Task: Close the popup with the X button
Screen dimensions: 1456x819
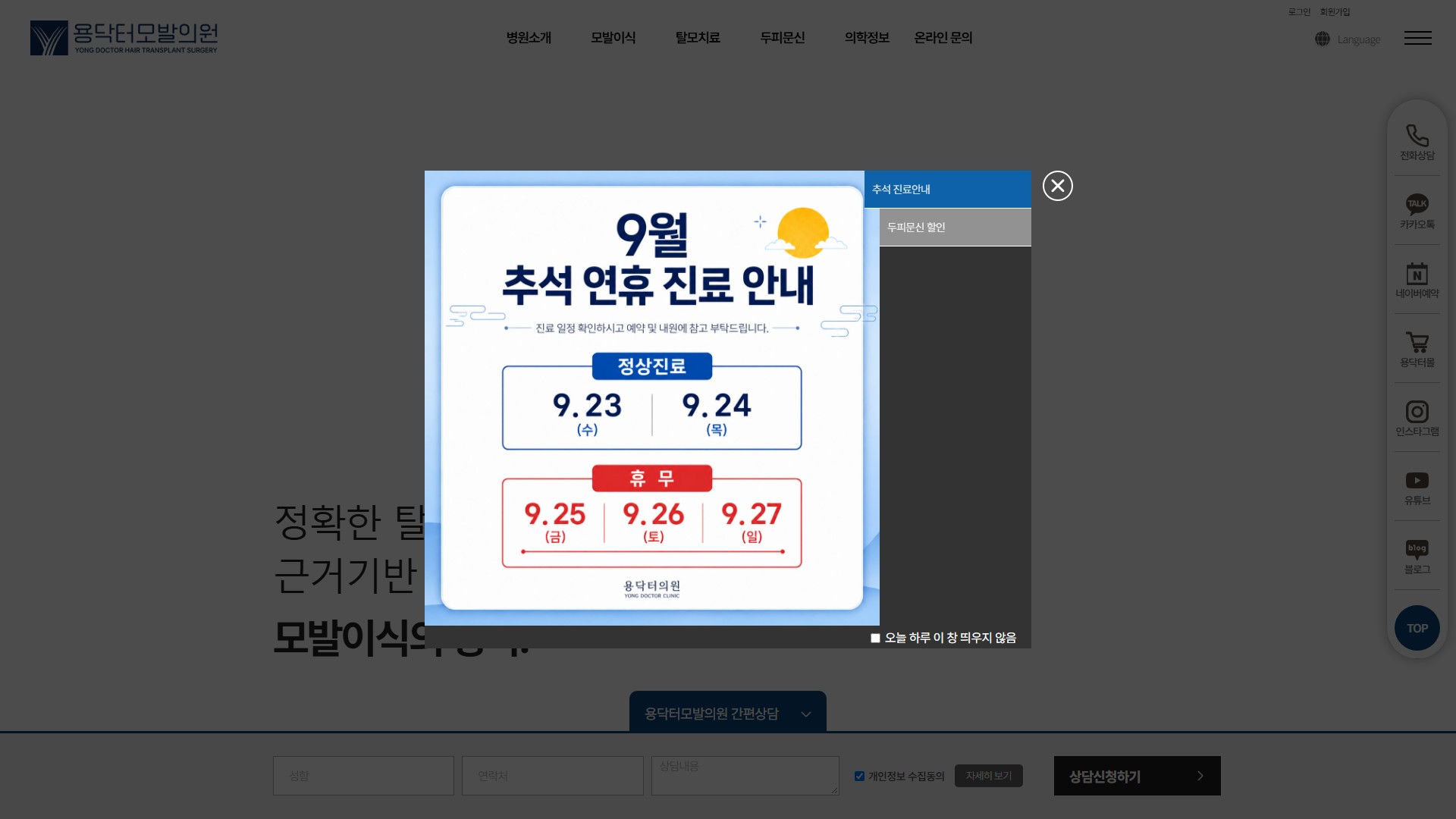Action: tap(1057, 186)
